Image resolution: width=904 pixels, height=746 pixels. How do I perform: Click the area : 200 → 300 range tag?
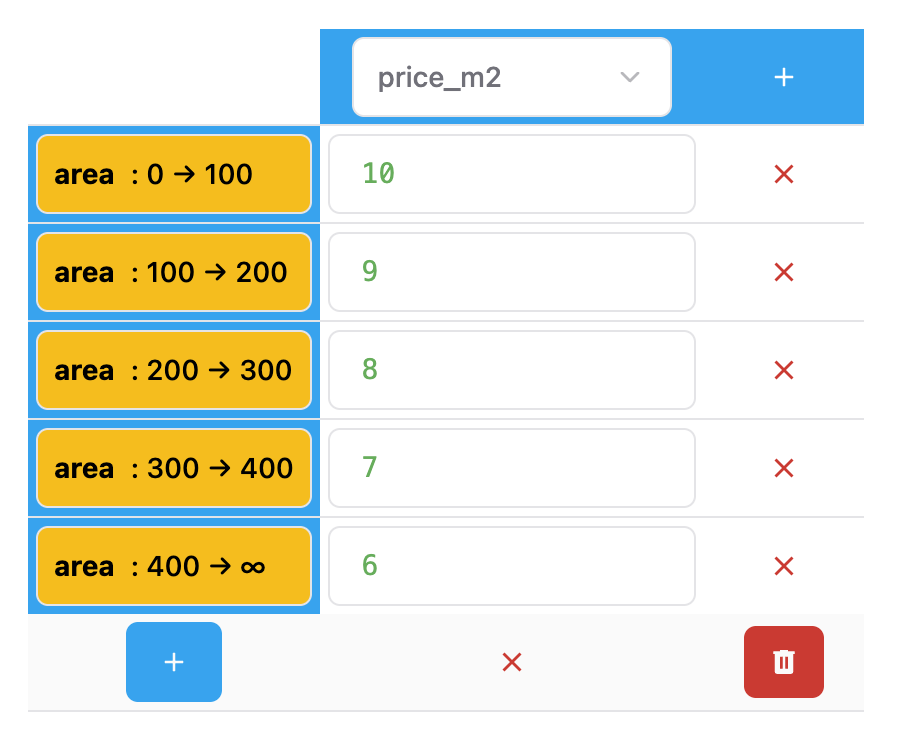point(174,370)
